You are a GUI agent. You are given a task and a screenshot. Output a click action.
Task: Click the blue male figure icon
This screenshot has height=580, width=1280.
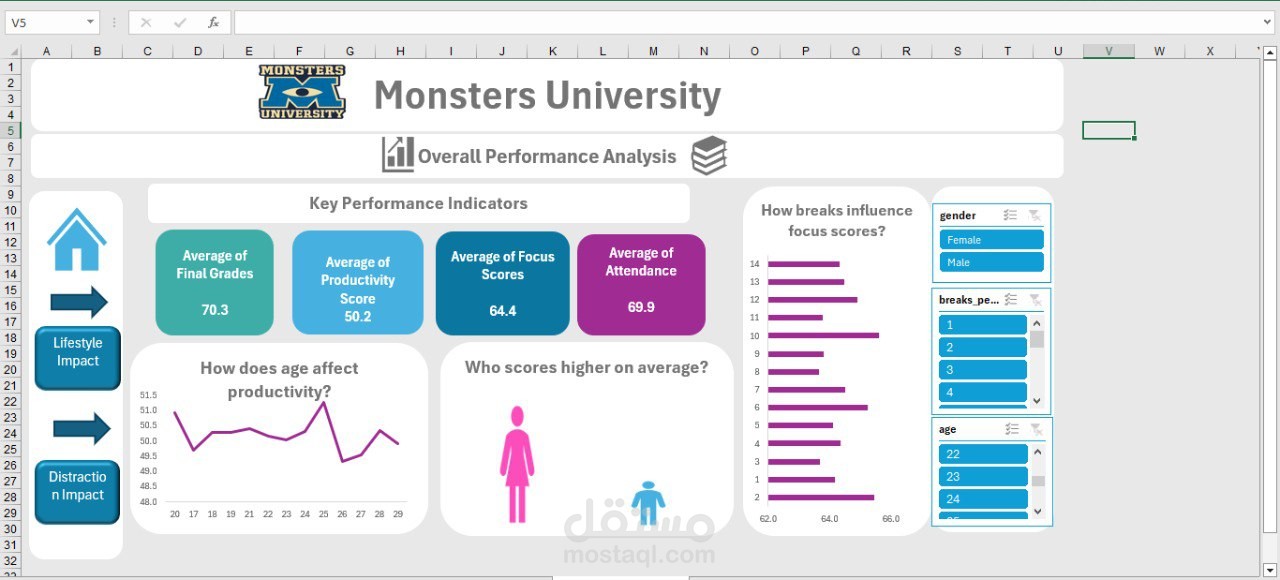click(648, 503)
